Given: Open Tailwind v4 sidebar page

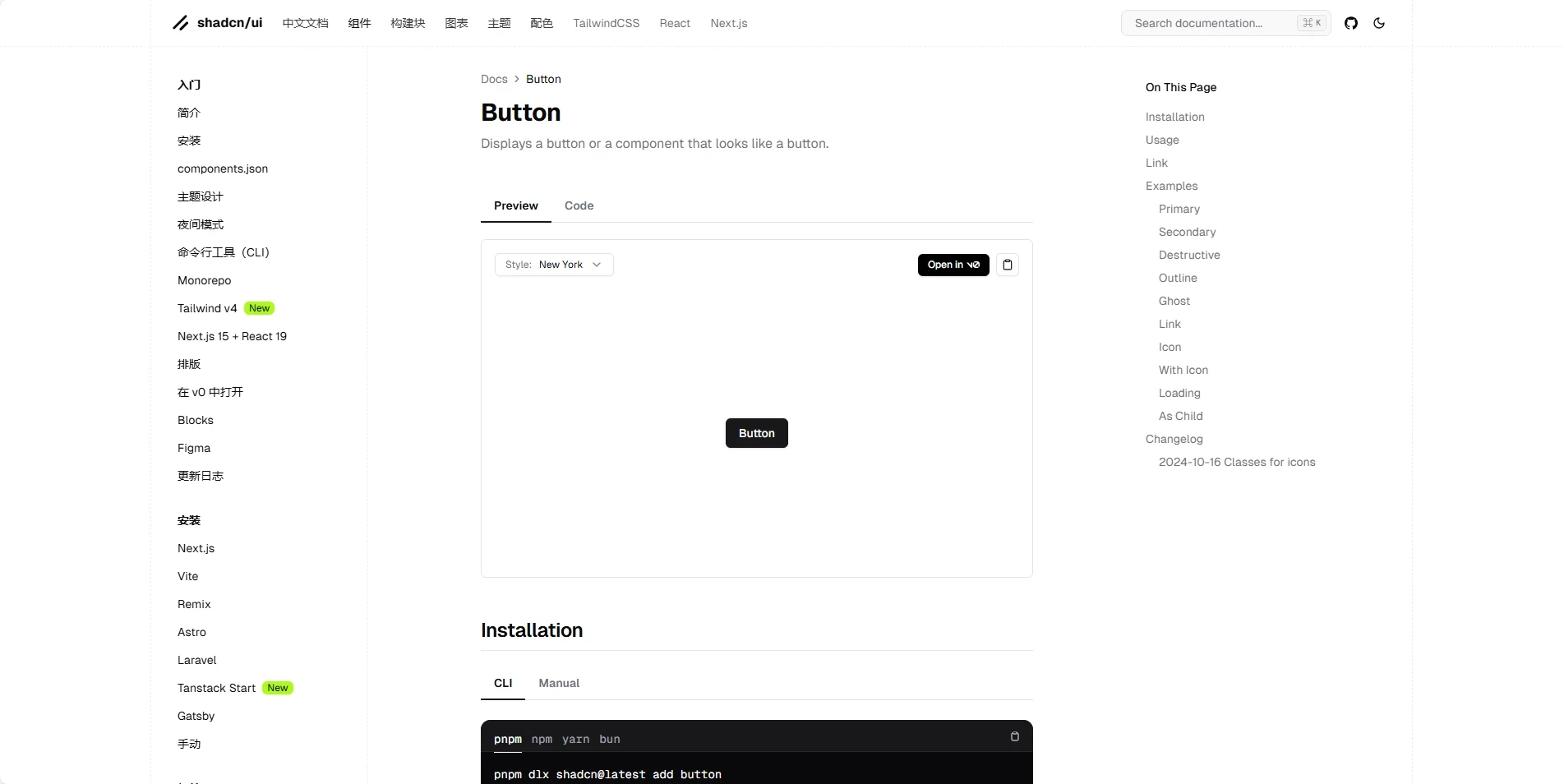Looking at the screenshot, I should (x=207, y=308).
